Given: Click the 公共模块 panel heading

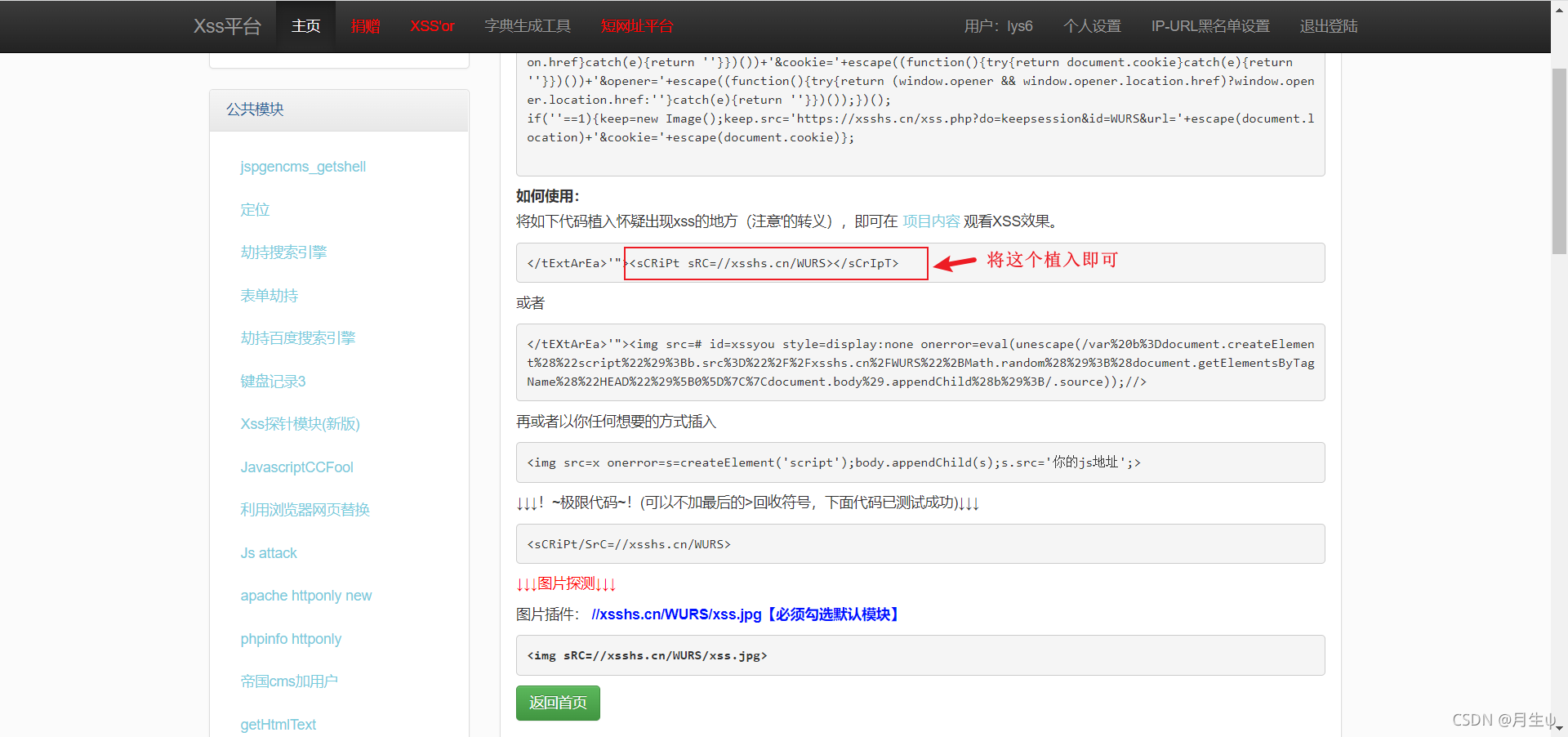Looking at the screenshot, I should point(339,109).
